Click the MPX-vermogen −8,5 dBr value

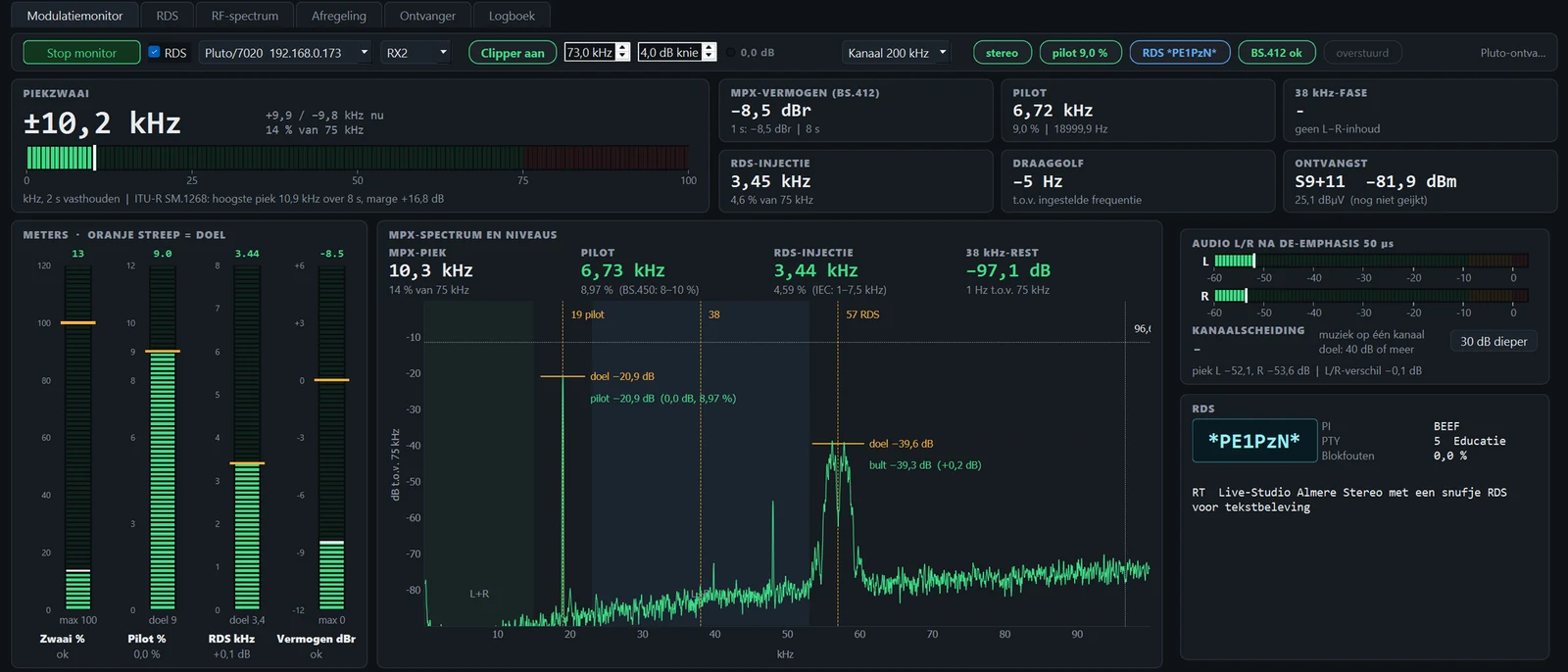770,111
